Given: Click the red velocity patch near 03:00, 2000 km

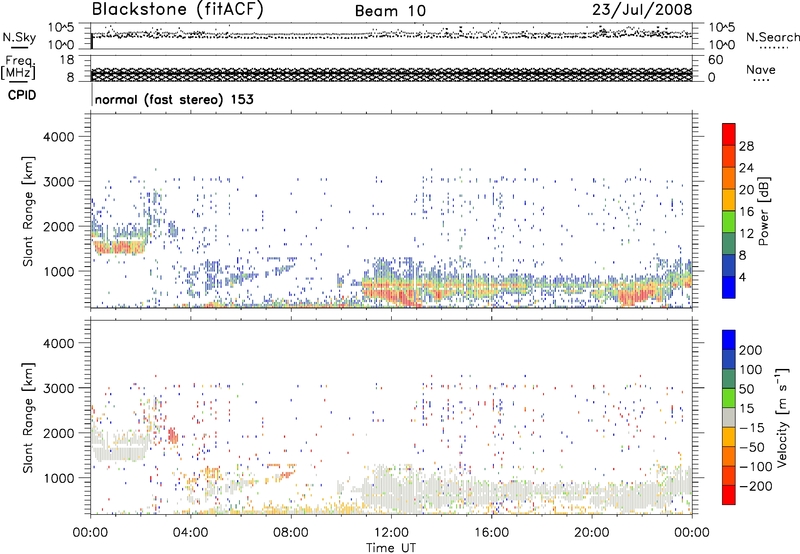Looking at the screenshot, I should pos(172,436).
